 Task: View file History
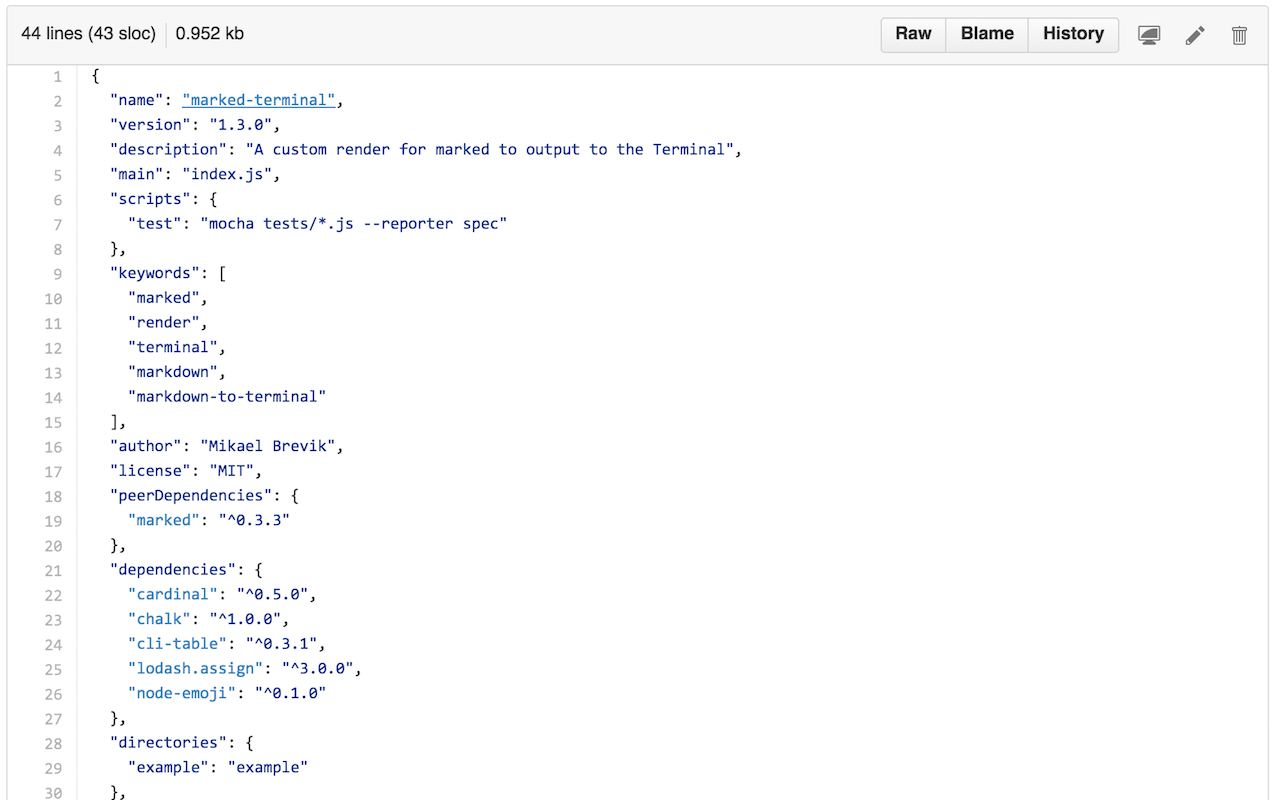coord(1073,34)
